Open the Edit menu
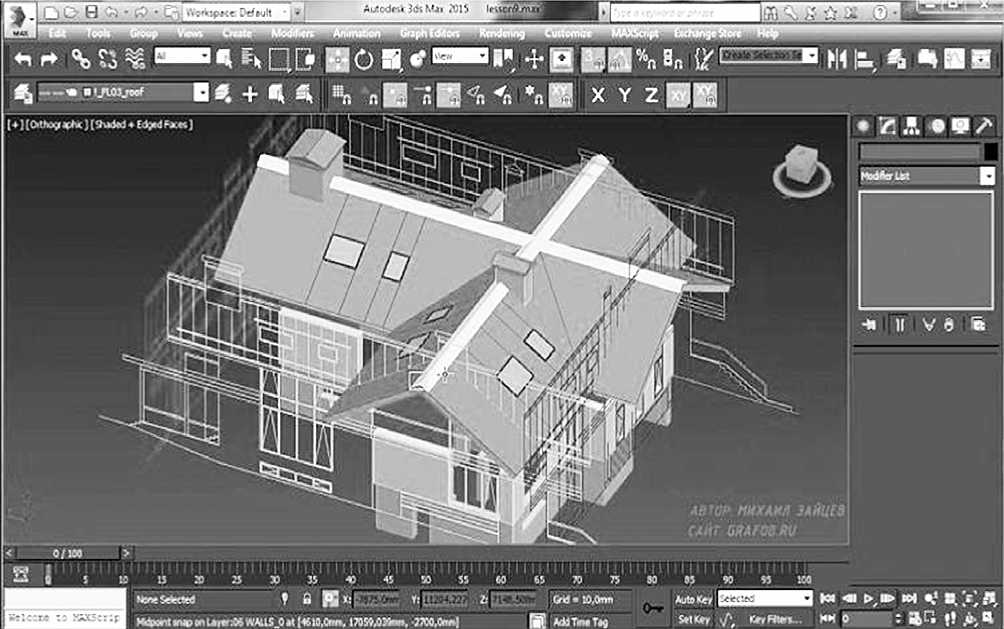Screen dimensions: 1004x629 [x=57, y=33]
